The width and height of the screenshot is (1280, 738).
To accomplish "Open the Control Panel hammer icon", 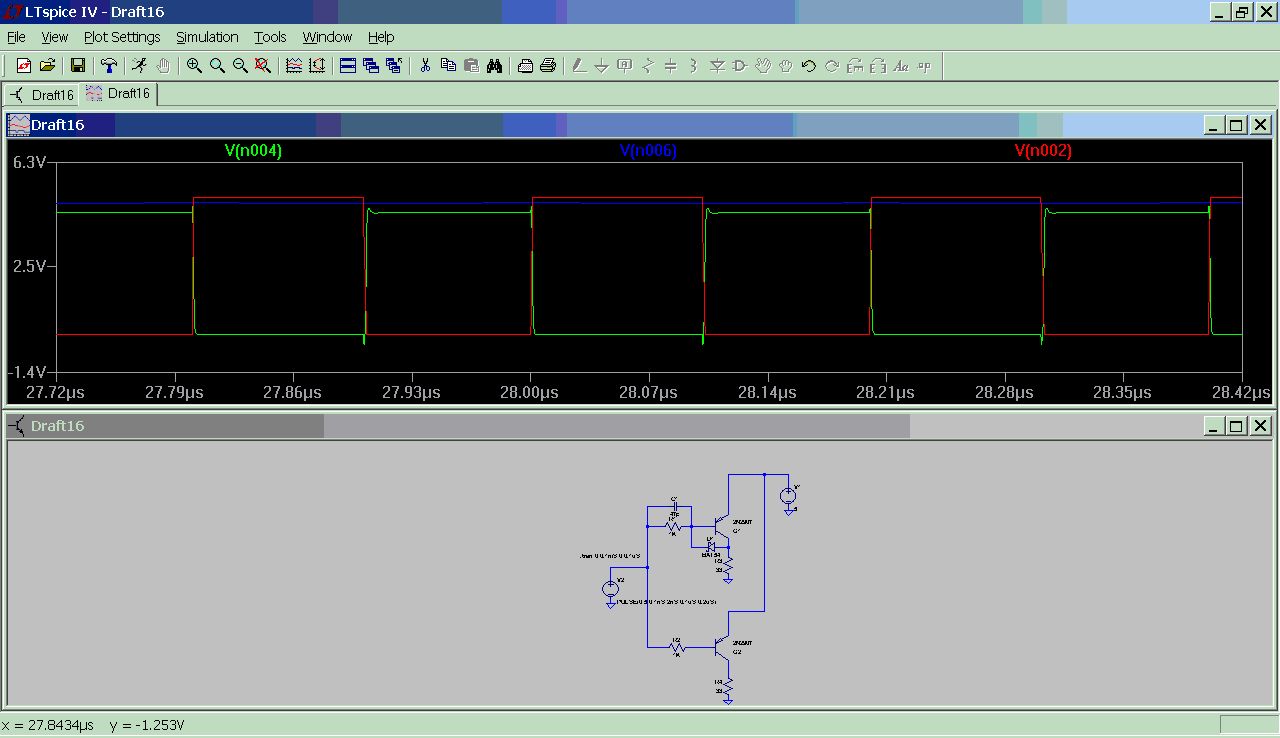I will (109, 66).
